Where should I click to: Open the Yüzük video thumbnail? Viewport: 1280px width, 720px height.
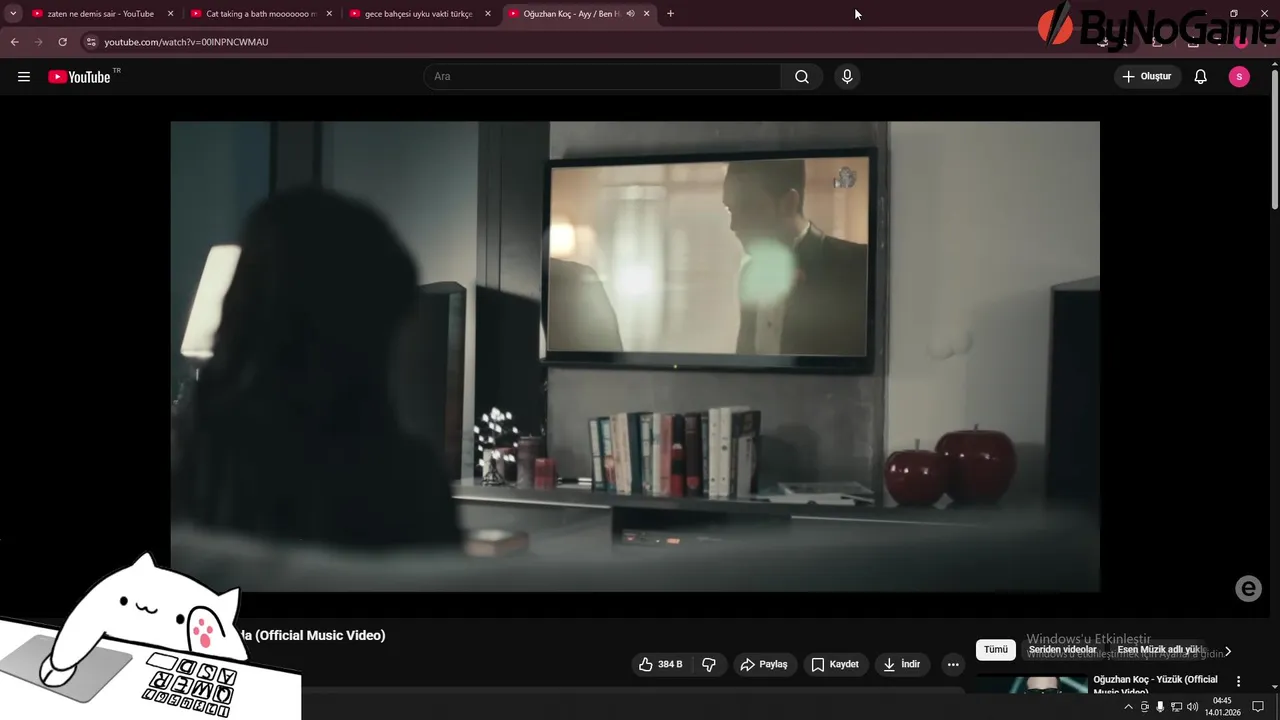(x=1032, y=685)
